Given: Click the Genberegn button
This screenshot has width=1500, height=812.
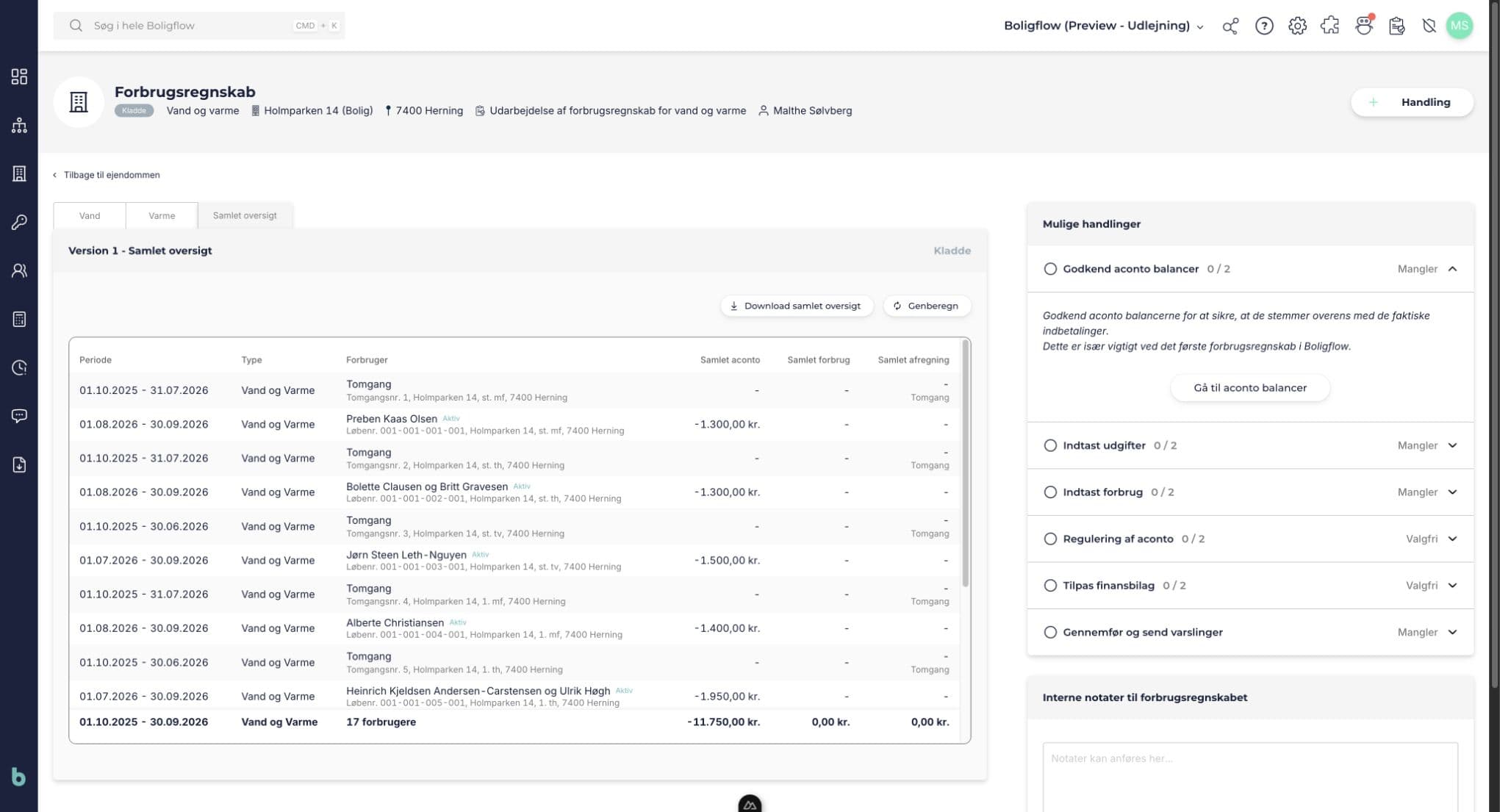Looking at the screenshot, I should pyautogui.click(x=926, y=306).
